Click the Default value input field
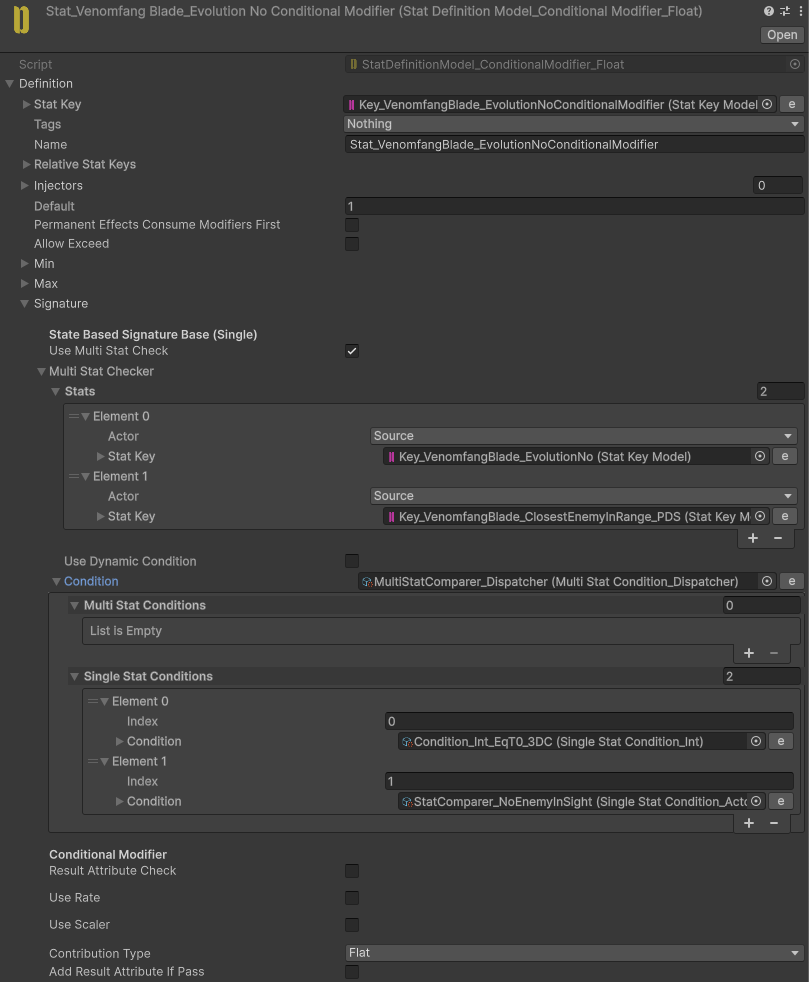The image size is (809, 982). (574, 207)
